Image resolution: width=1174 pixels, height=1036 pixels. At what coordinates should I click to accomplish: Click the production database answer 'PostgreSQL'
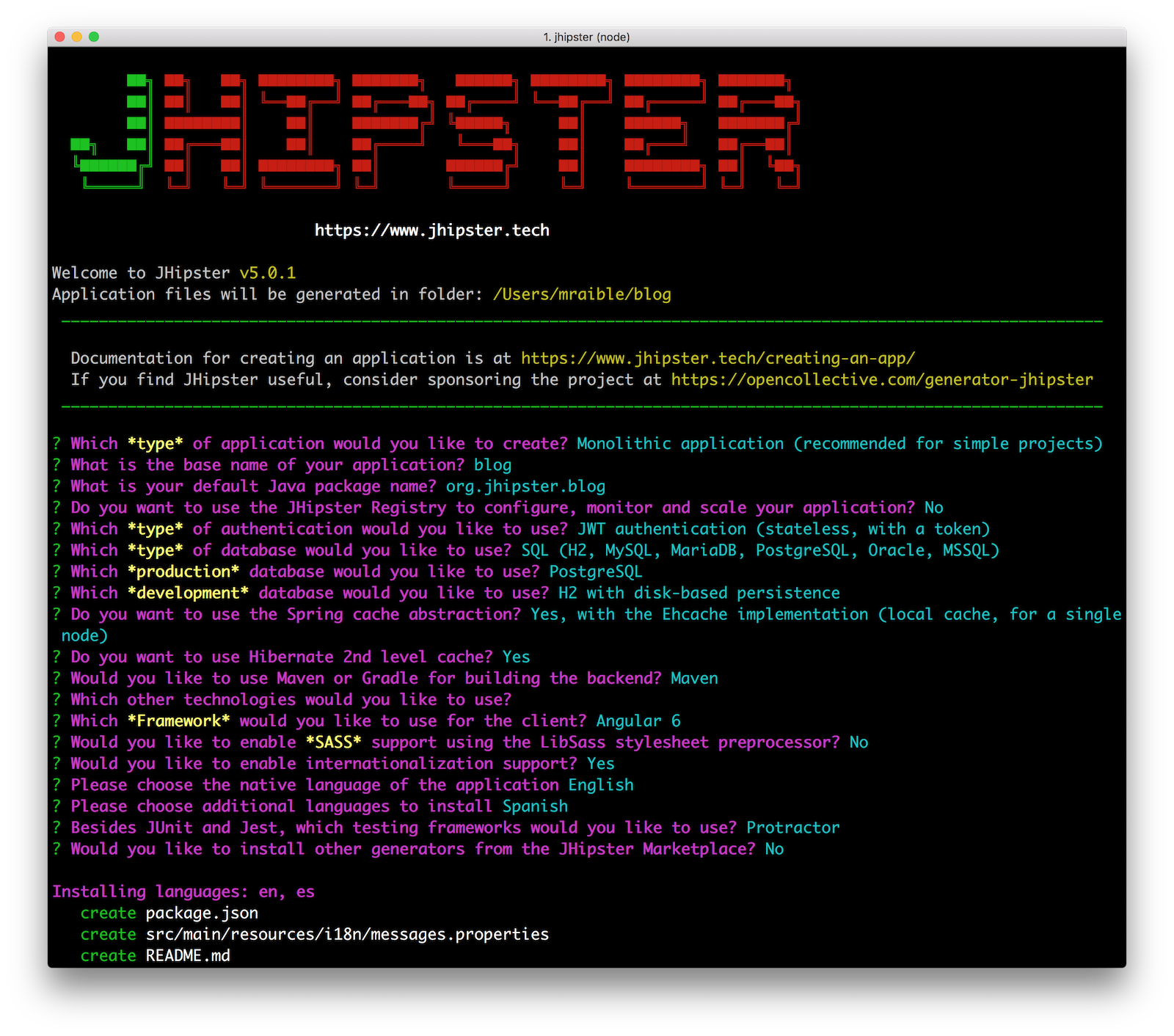click(x=596, y=572)
